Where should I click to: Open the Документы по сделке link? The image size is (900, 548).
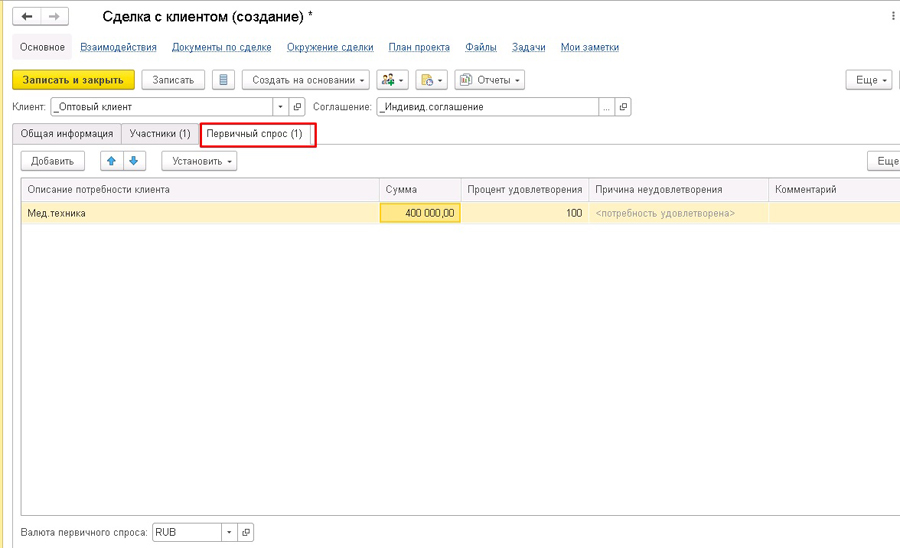point(221,47)
